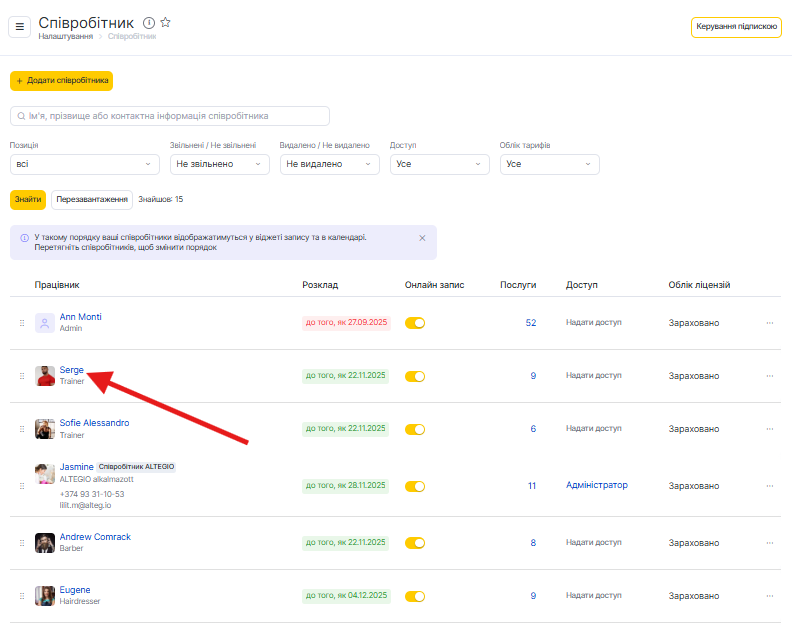This screenshot has width=792, height=625.
Task: Open the hamburger menu
Action: (19, 27)
